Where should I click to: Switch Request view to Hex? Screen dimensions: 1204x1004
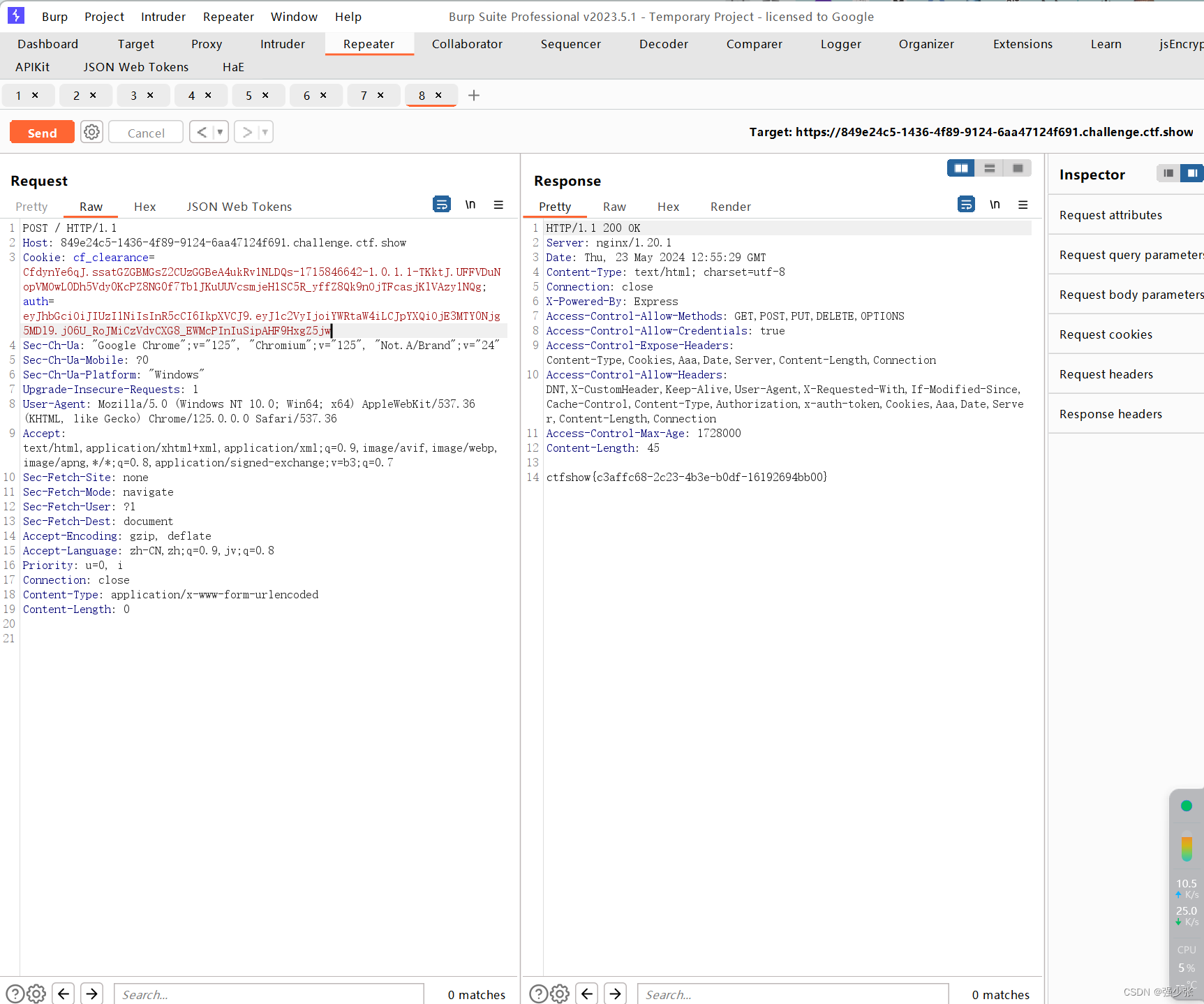click(x=144, y=207)
